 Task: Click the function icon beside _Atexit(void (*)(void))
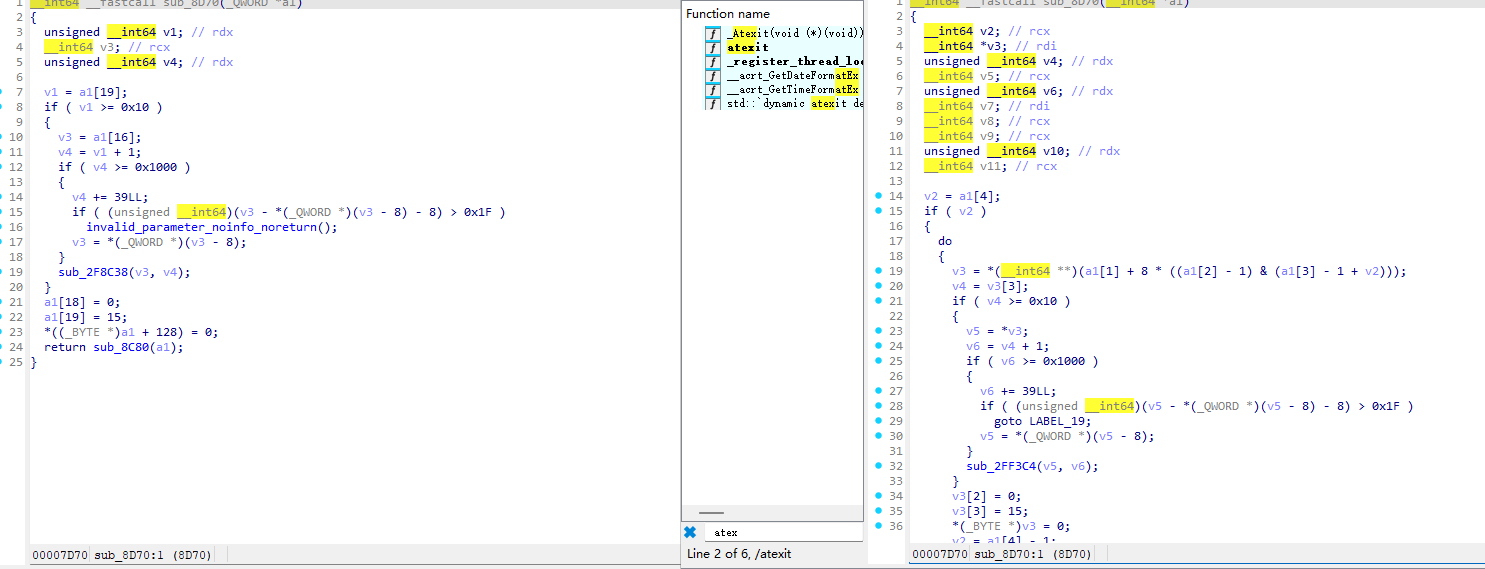tap(712, 33)
